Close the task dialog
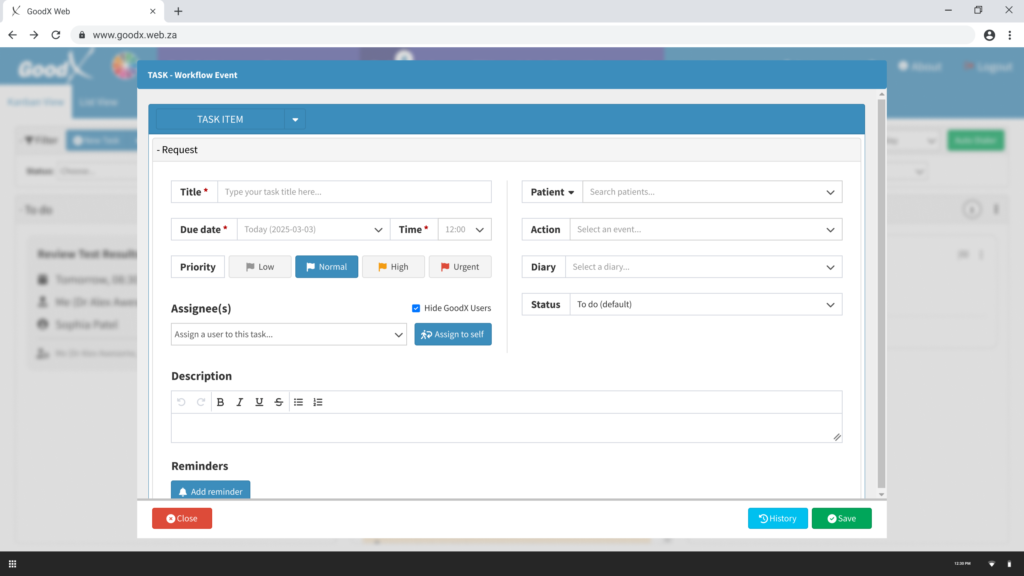This screenshot has width=1024, height=576. tap(182, 519)
